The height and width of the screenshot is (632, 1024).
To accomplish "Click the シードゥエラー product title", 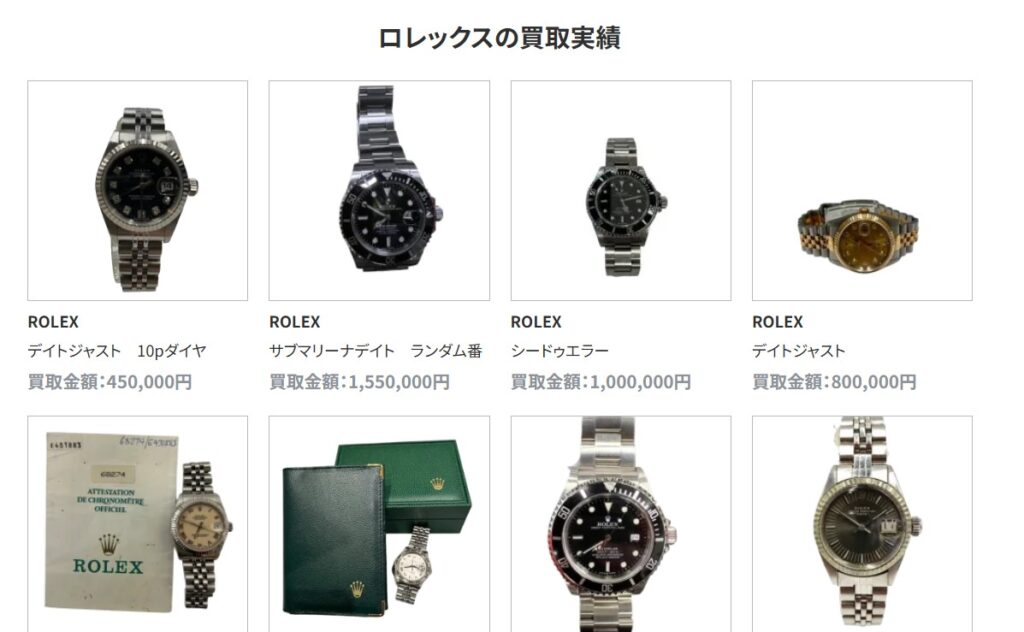I will click(560, 351).
